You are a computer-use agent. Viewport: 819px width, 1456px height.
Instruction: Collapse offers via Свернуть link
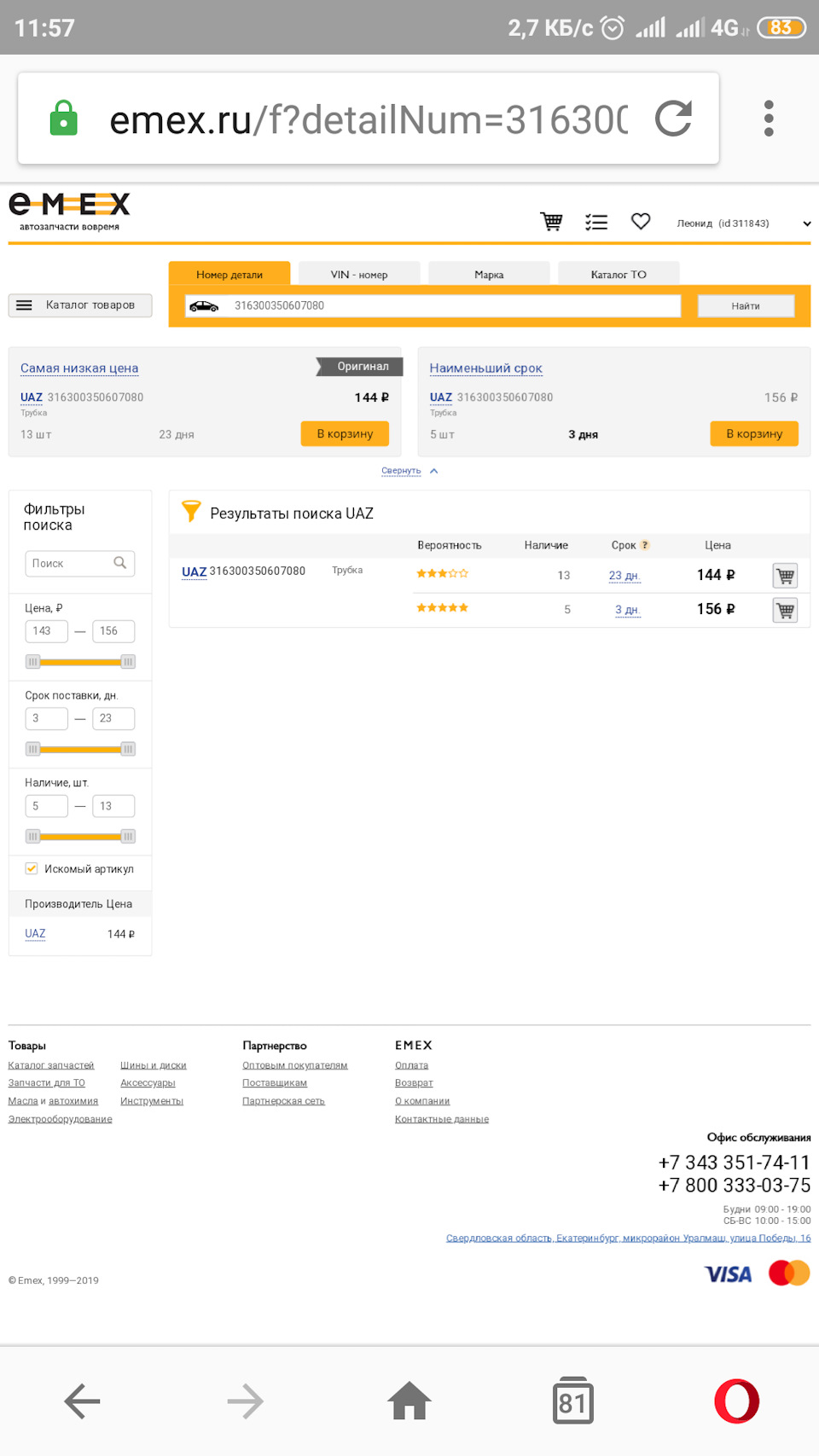[401, 471]
